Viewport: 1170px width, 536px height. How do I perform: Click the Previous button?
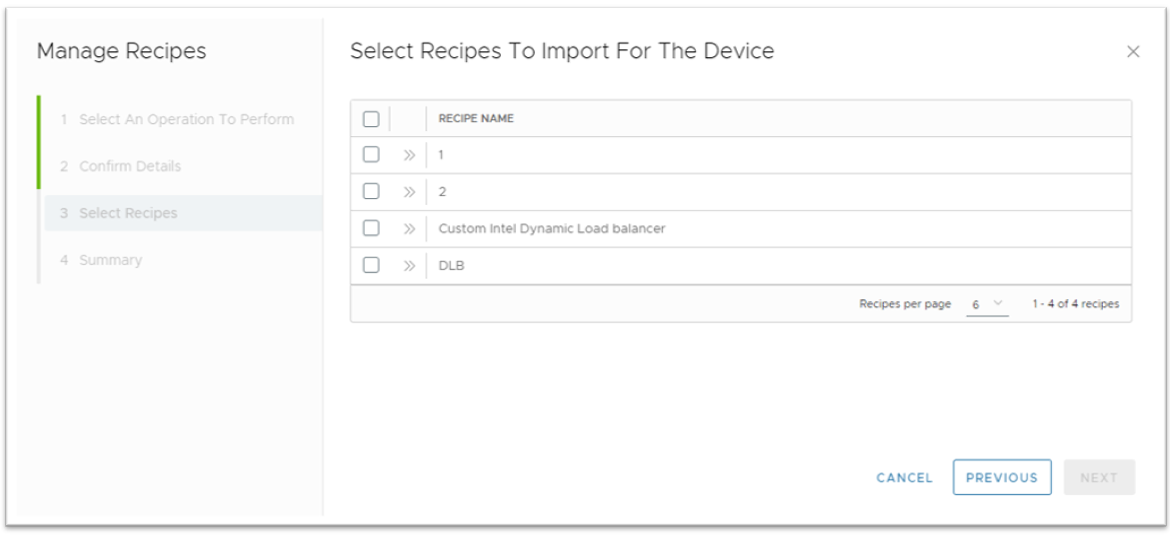click(1001, 478)
